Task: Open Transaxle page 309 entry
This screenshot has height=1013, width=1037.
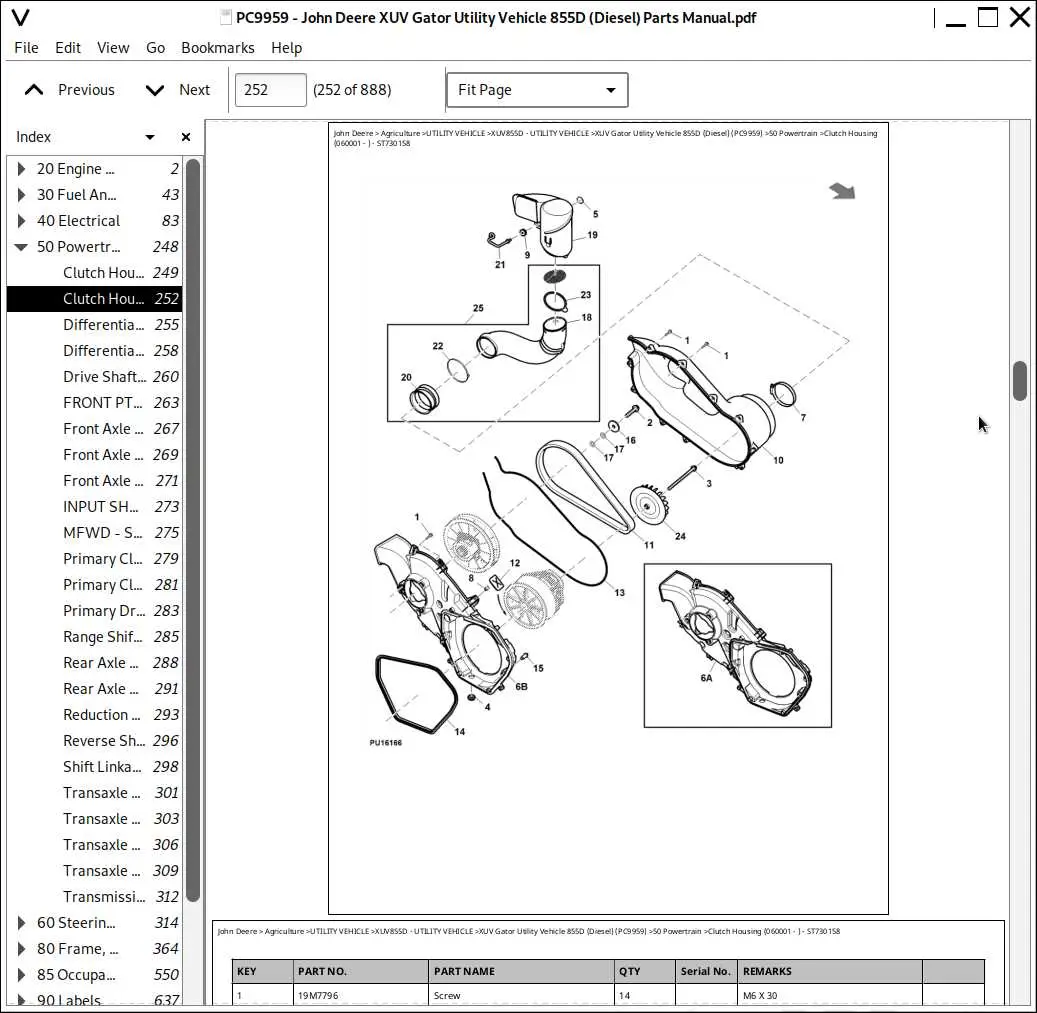Action: coord(95,871)
